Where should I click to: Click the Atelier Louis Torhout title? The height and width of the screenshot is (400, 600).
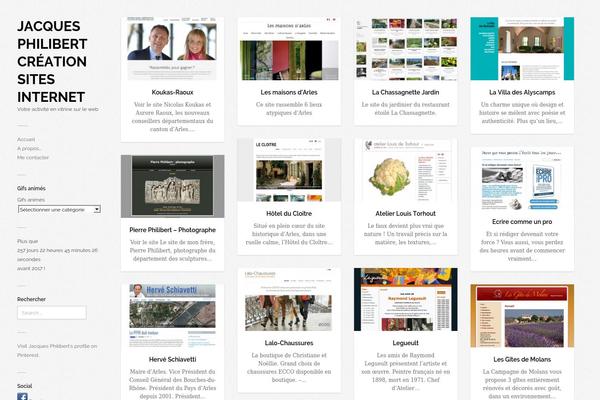(406, 214)
